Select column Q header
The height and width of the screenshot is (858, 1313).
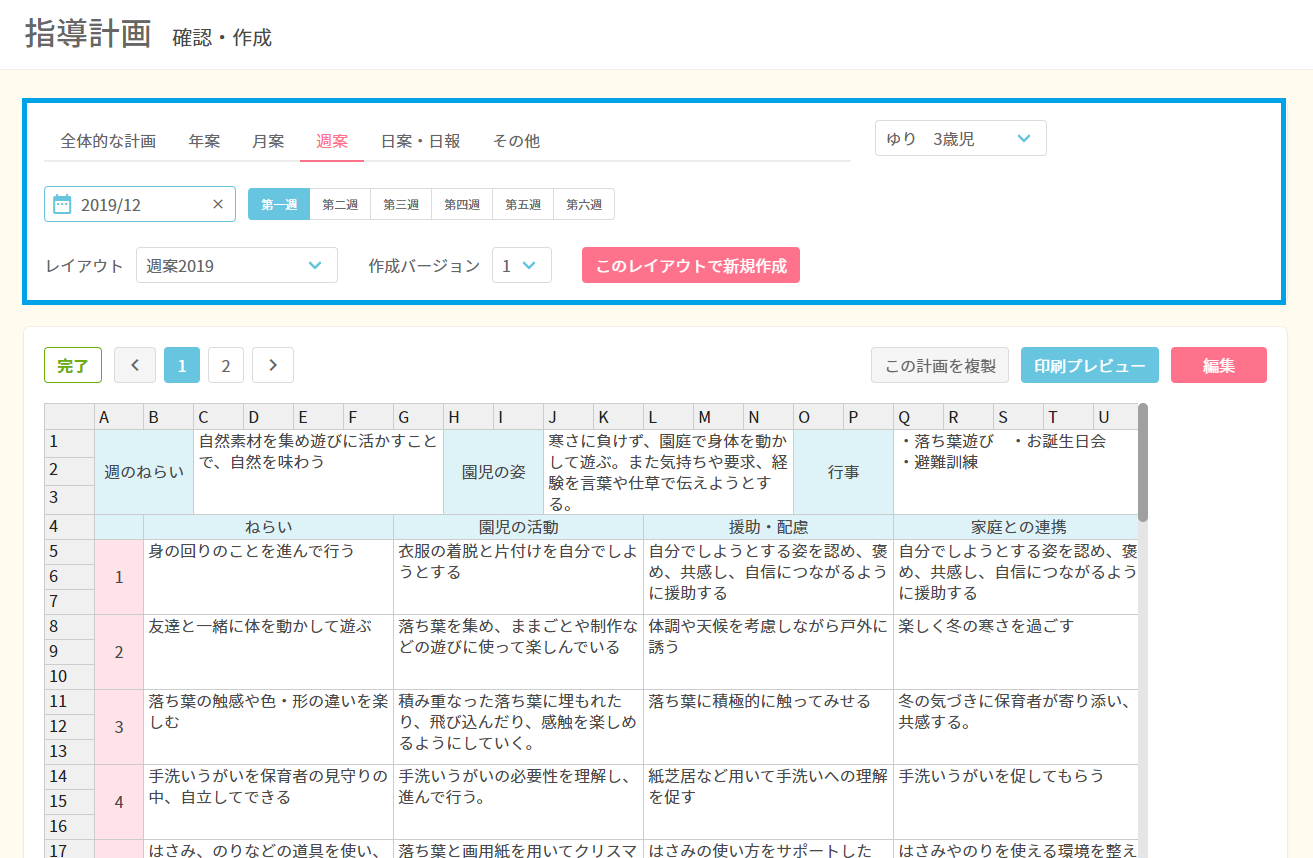(x=919, y=417)
